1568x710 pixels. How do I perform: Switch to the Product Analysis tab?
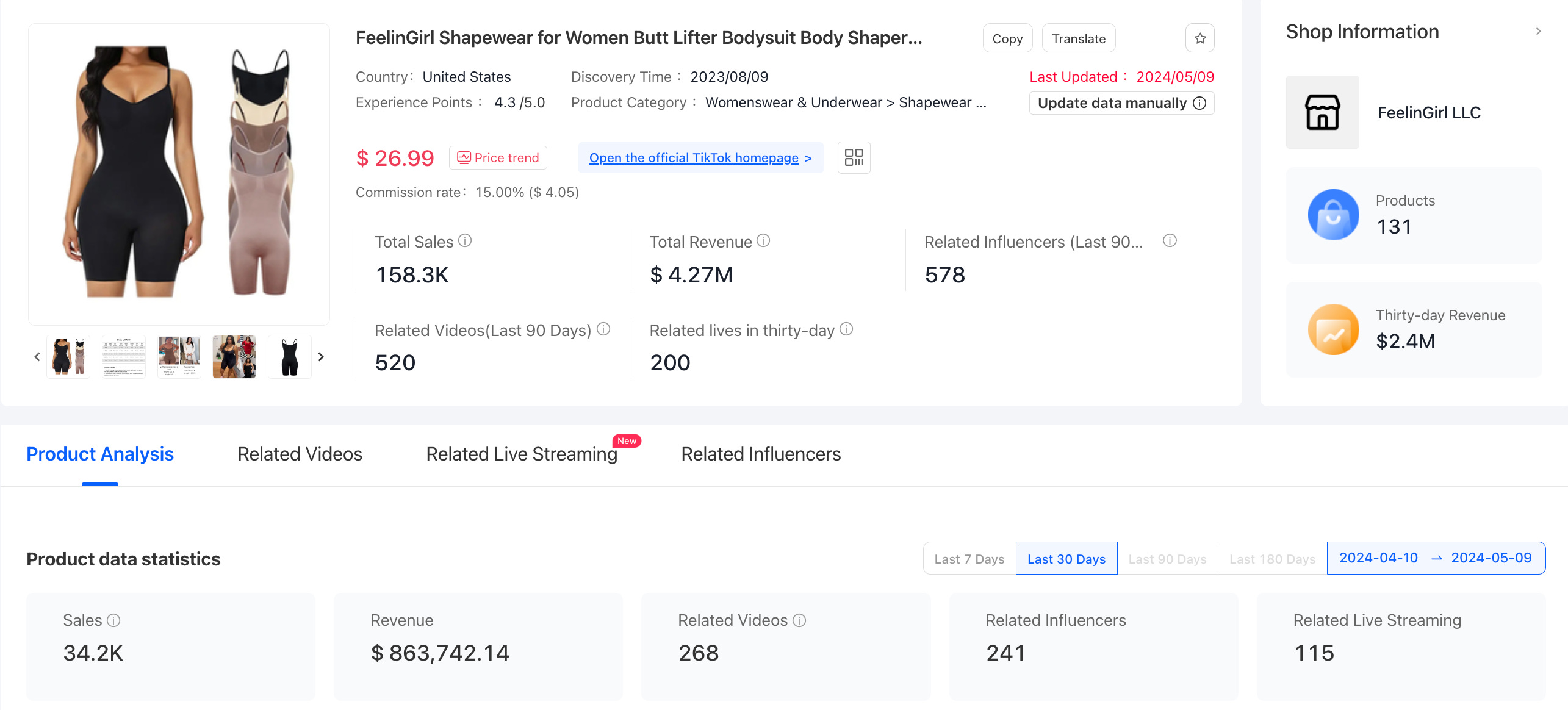[100, 454]
